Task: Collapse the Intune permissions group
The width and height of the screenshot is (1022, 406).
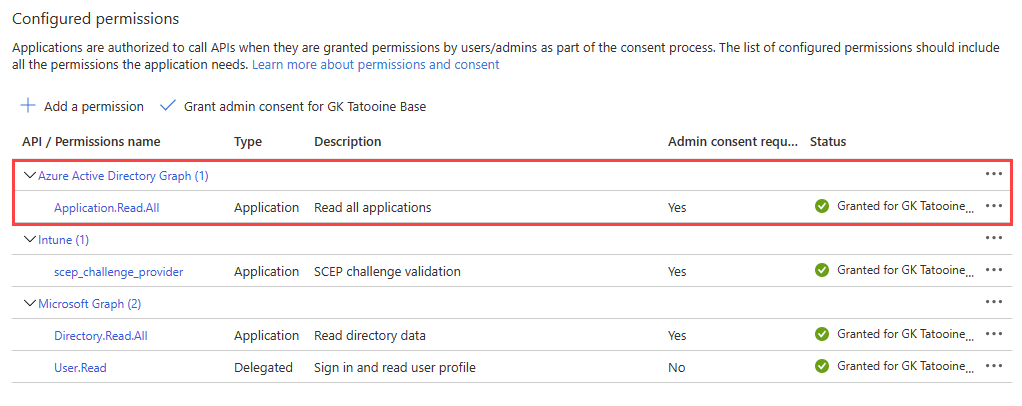Action: pos(29,239)
